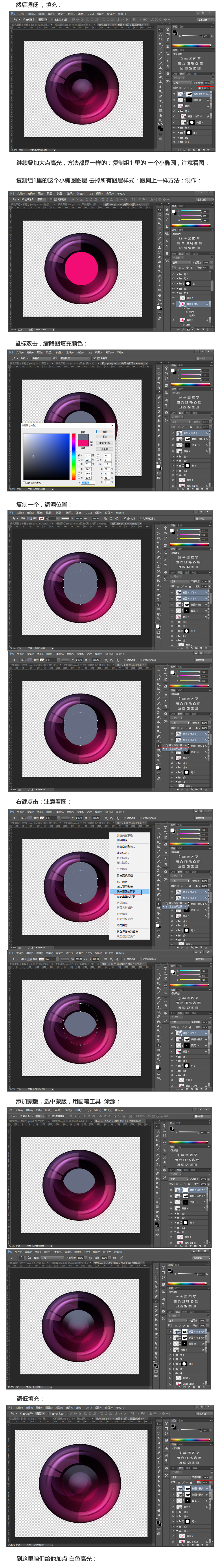Click the caption "右键点击：注意看图："
The image size is (221, 1568).
(43, 802)
